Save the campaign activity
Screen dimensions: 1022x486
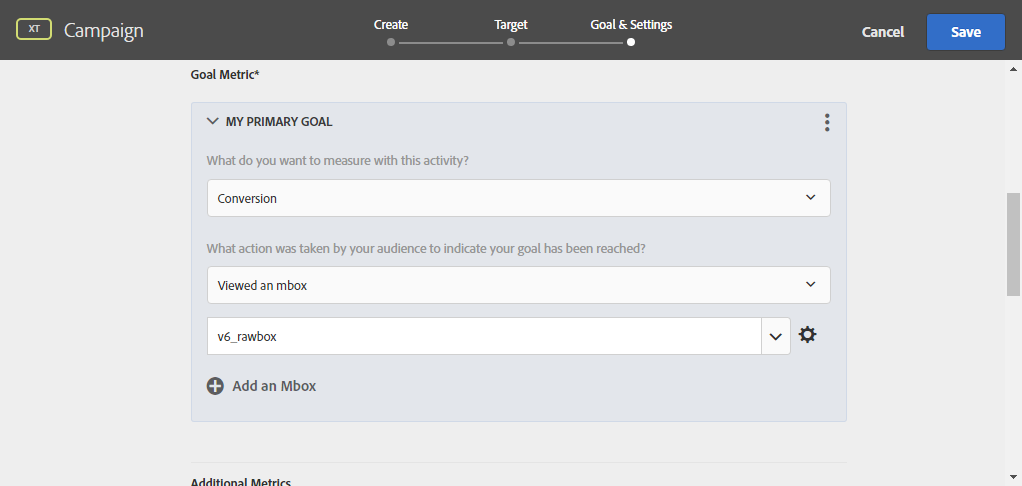click(966, 32)
